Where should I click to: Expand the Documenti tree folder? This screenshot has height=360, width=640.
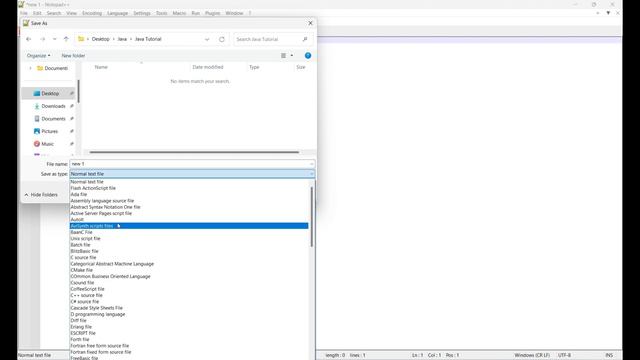(x=30, y=68)
